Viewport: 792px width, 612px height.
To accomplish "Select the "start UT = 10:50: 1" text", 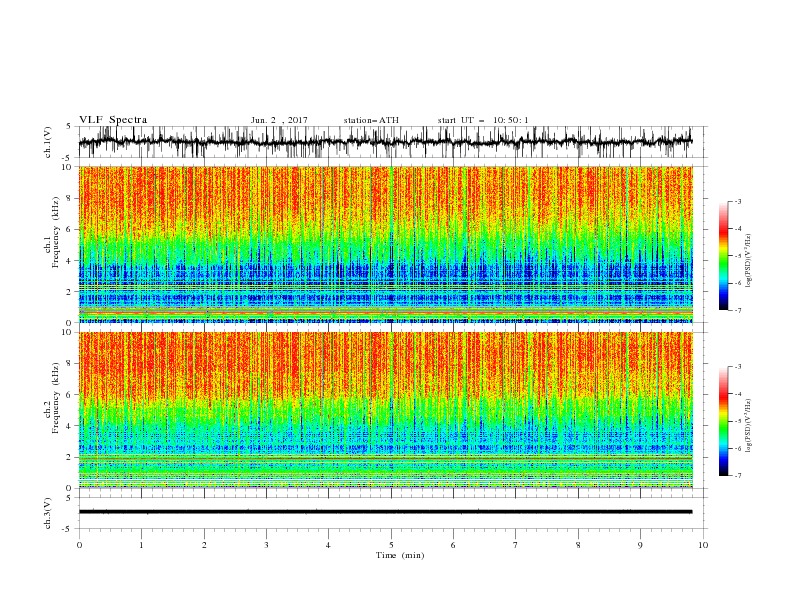I will (x=483, y=120).
